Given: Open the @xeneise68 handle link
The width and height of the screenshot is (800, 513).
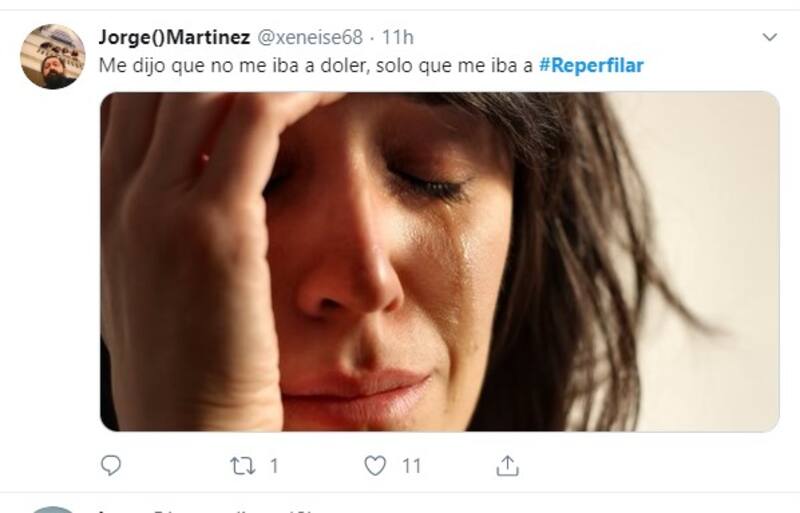Looking at the screenshot, I should [x=311, y=38].
